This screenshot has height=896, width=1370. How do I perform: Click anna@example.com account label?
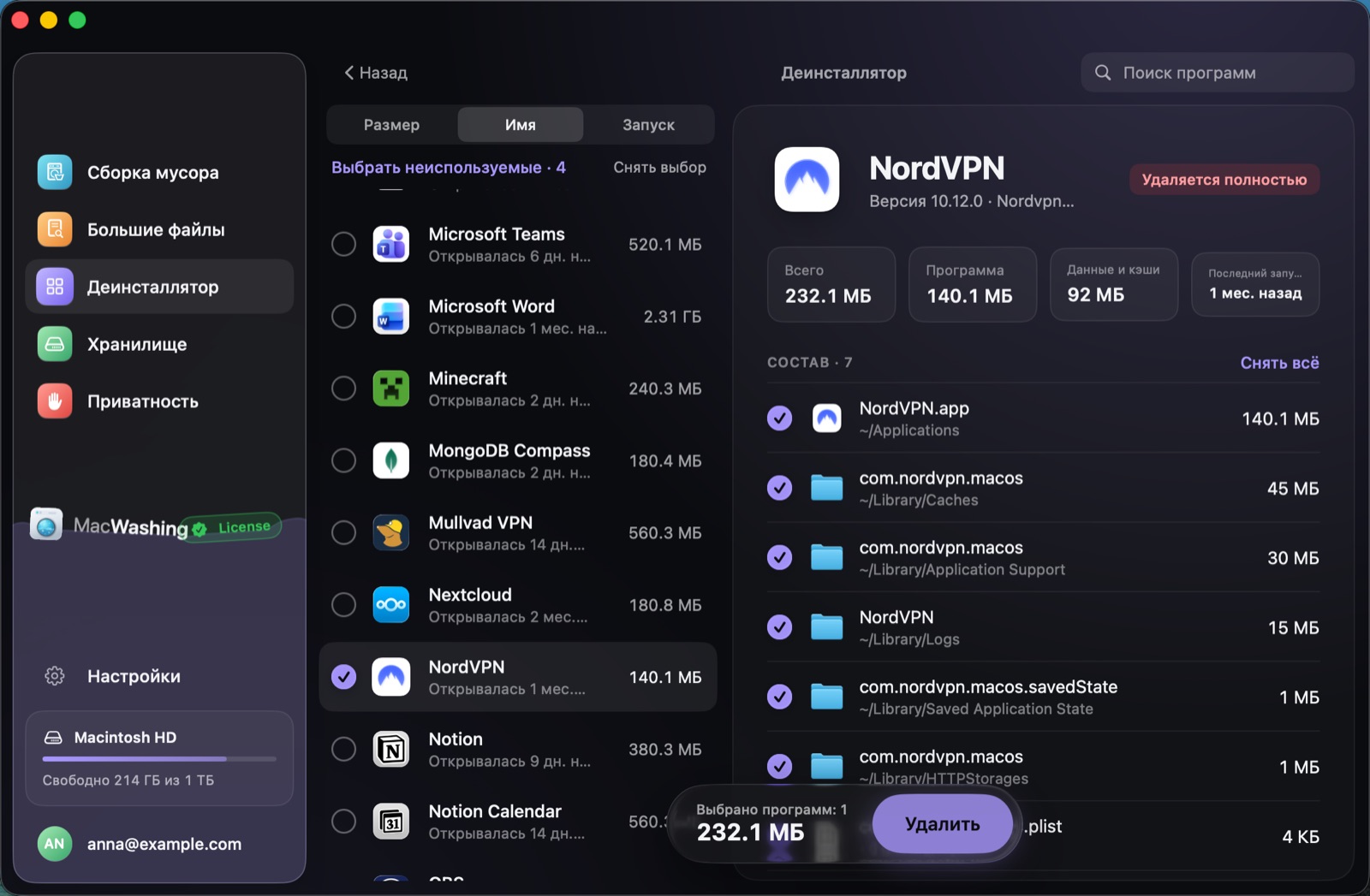tap(164, 844)
